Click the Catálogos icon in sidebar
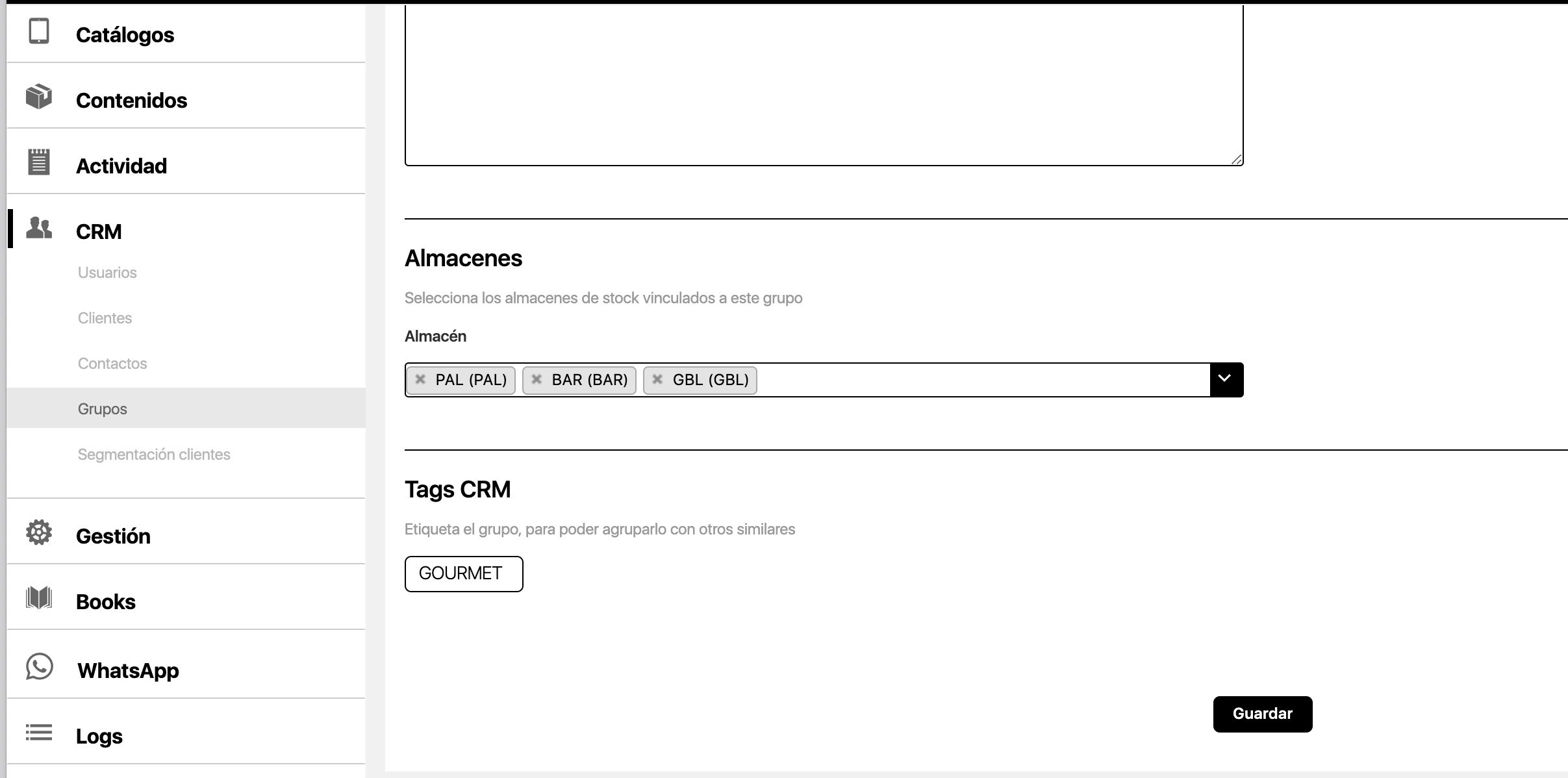 [39, 34]
